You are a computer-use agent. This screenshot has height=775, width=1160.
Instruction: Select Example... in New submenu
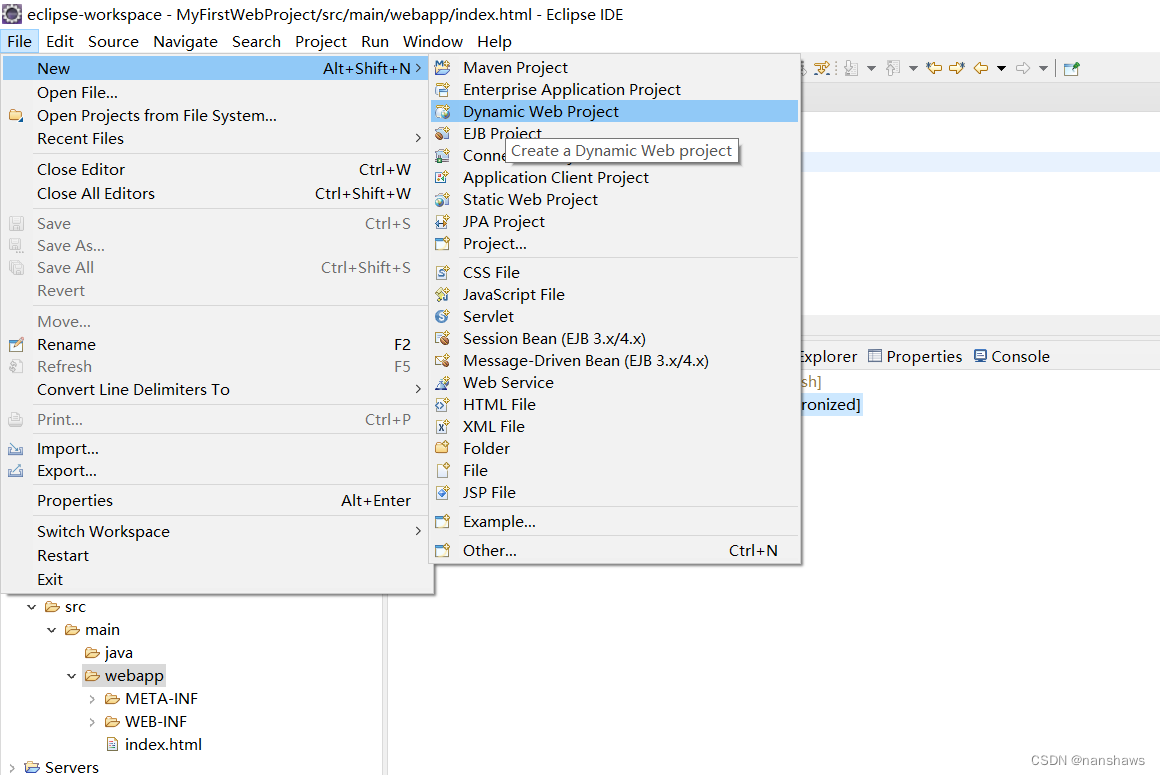(x=615, y=521)
